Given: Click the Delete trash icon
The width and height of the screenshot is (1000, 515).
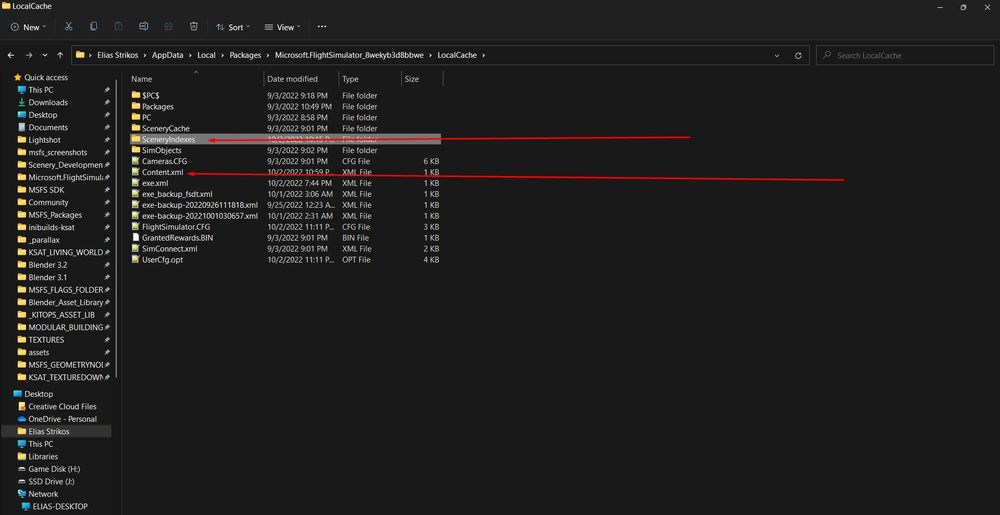Looking at the screenshot, I should pos(193,27).
